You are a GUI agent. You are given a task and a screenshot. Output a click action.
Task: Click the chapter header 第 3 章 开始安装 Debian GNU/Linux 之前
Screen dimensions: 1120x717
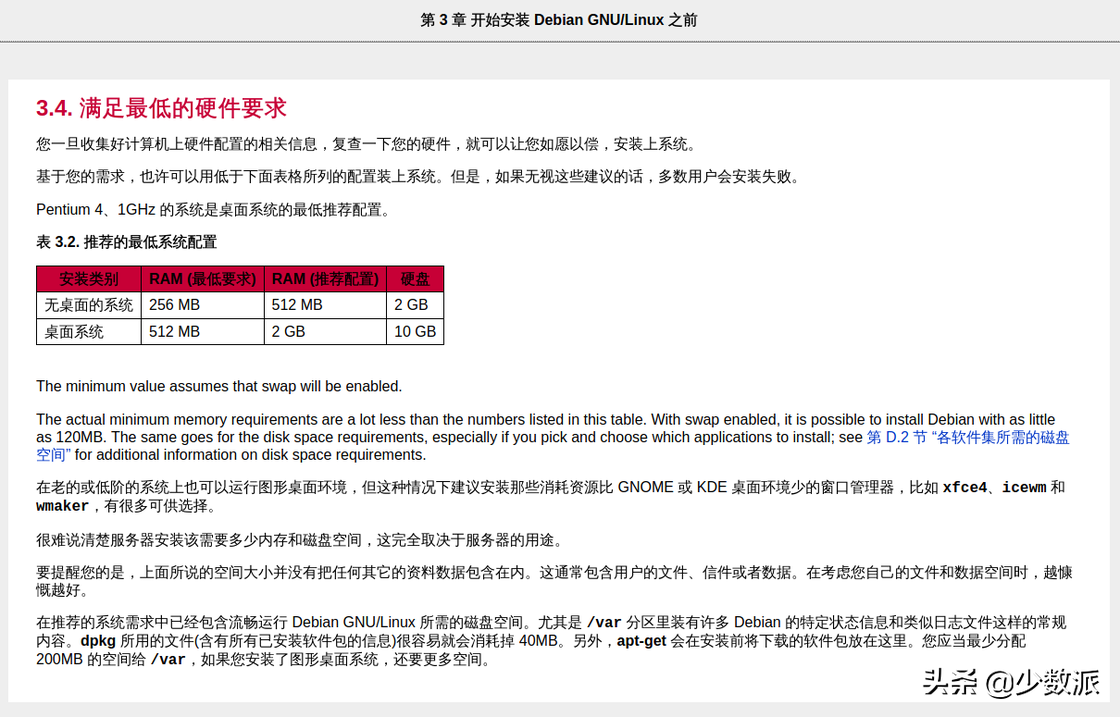point(560,18)
